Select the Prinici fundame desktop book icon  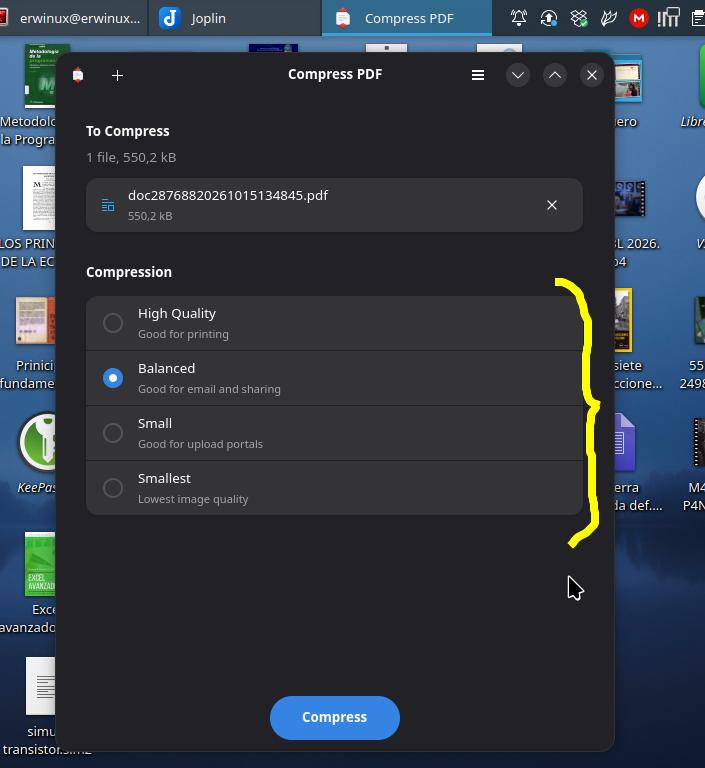[35, 320]
